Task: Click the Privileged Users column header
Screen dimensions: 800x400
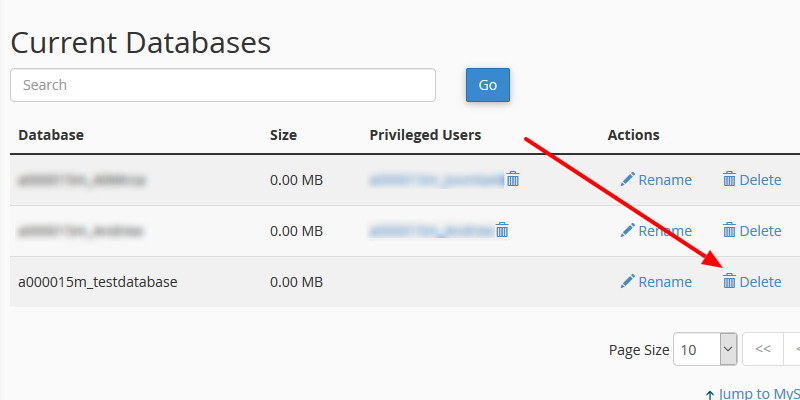Action: [425, 135]
